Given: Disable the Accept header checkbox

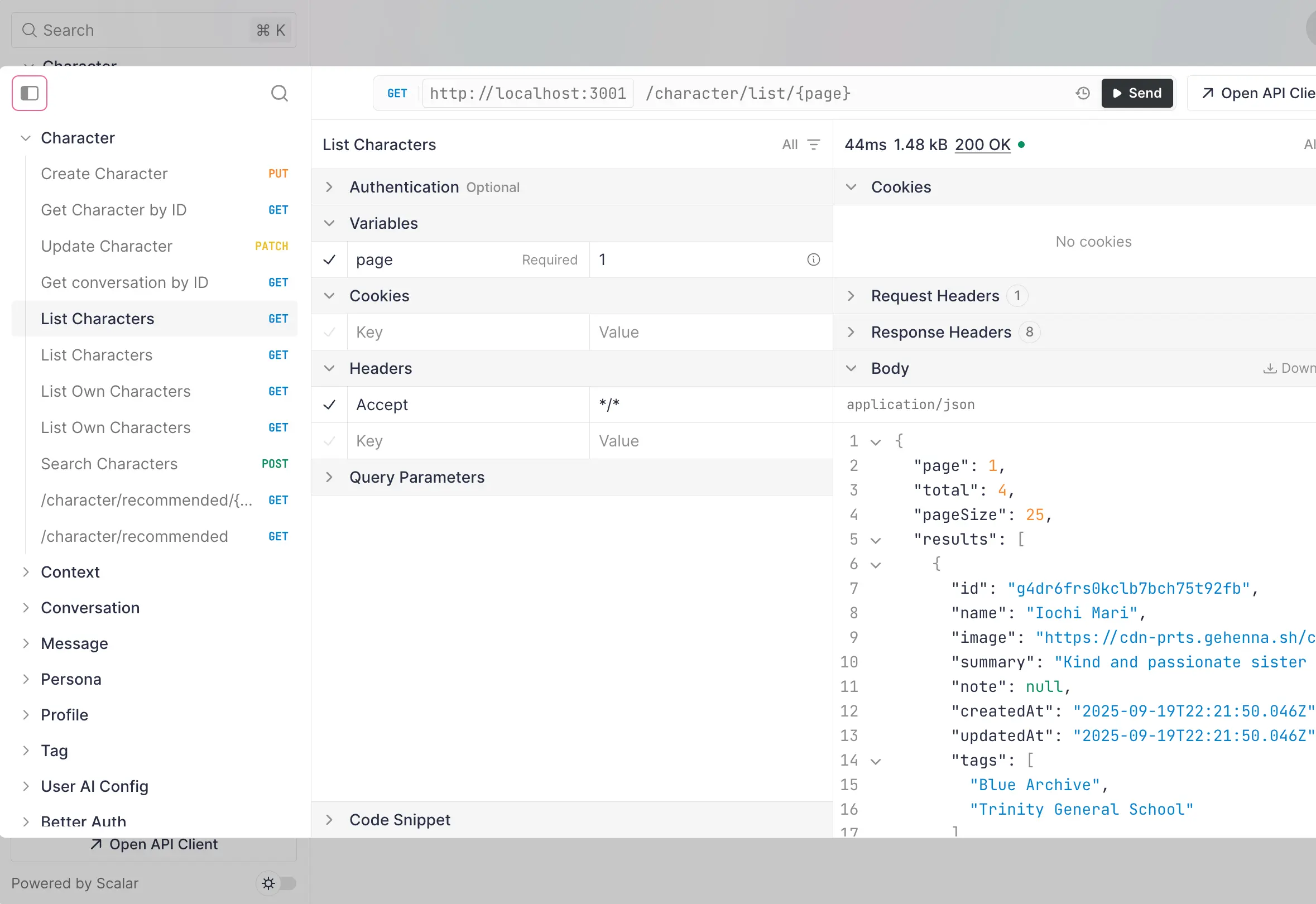Looking at the screenshot, I should click(x=329, y=405).
